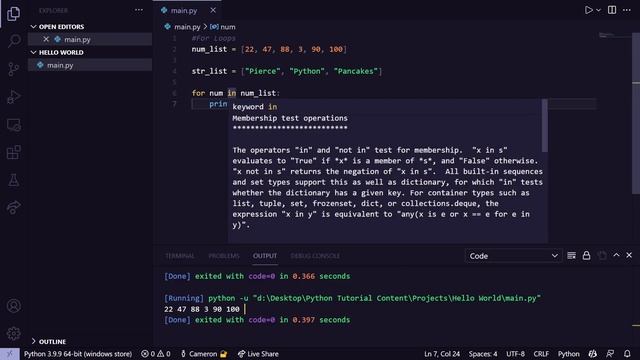
Task: Open the Code output channel dropdown
Action: click(x=513, y=256)
